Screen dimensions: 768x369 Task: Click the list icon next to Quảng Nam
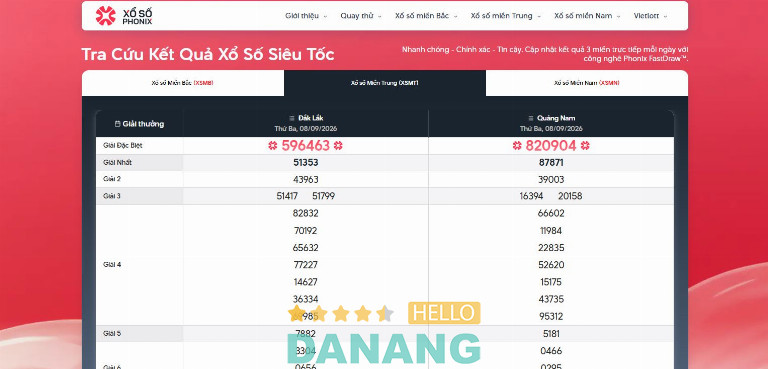[x=530, y=118]
